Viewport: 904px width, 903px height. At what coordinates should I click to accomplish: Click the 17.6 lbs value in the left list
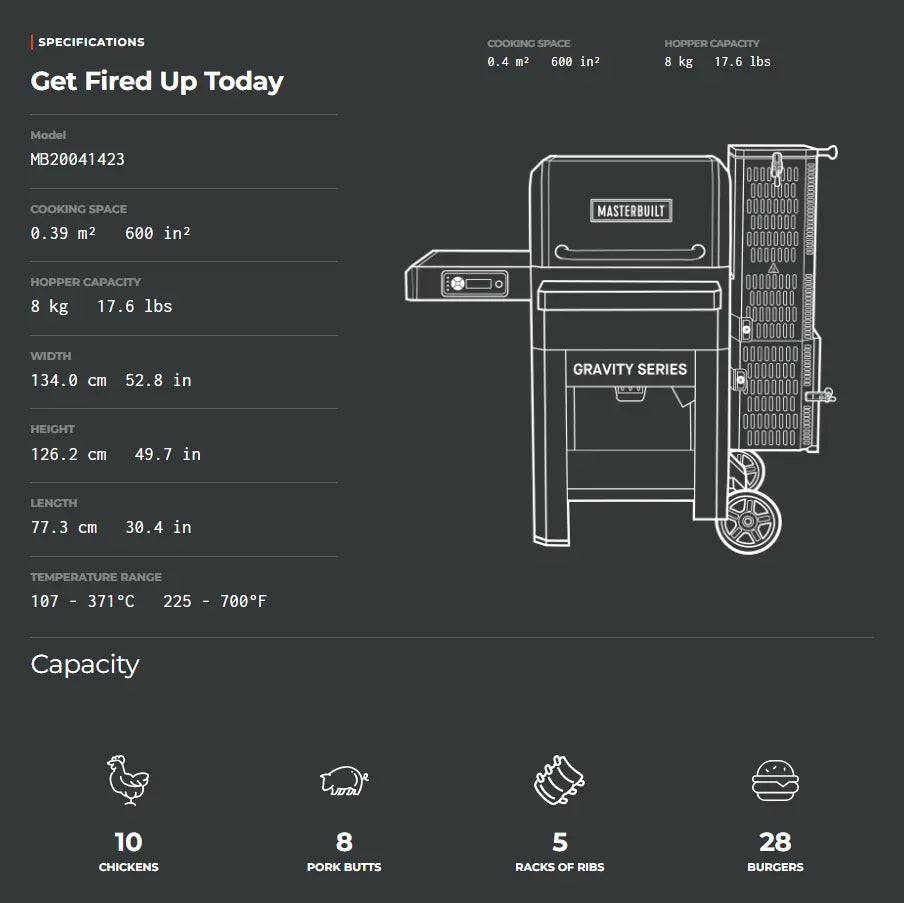[134, 306]
